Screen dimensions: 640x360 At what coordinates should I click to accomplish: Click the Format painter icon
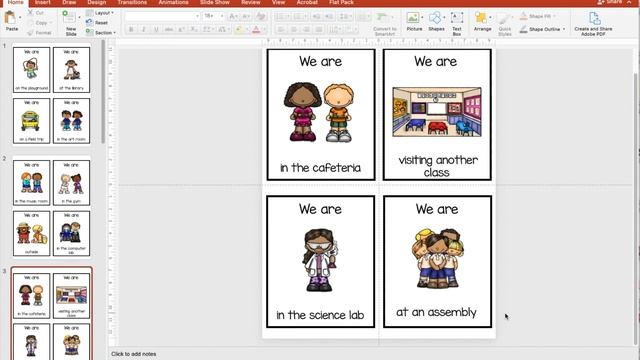(x=31, y=33)
